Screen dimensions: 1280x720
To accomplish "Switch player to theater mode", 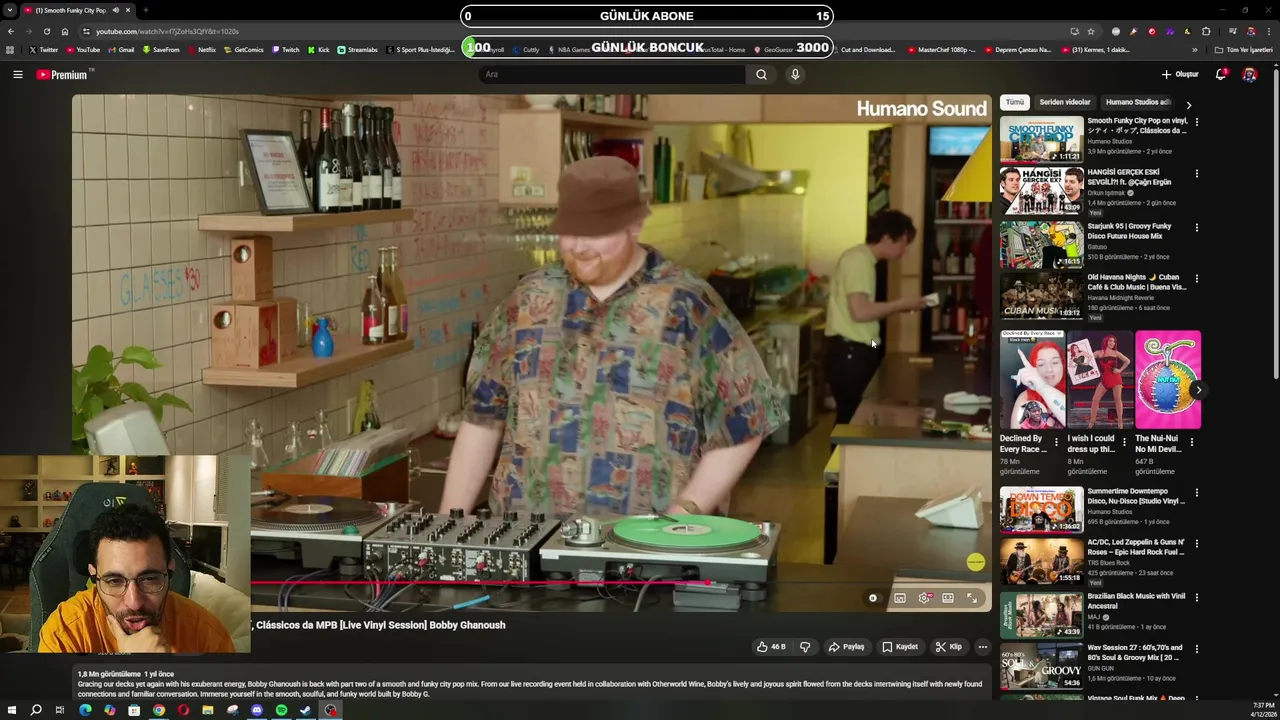I will tap(948, 598).
